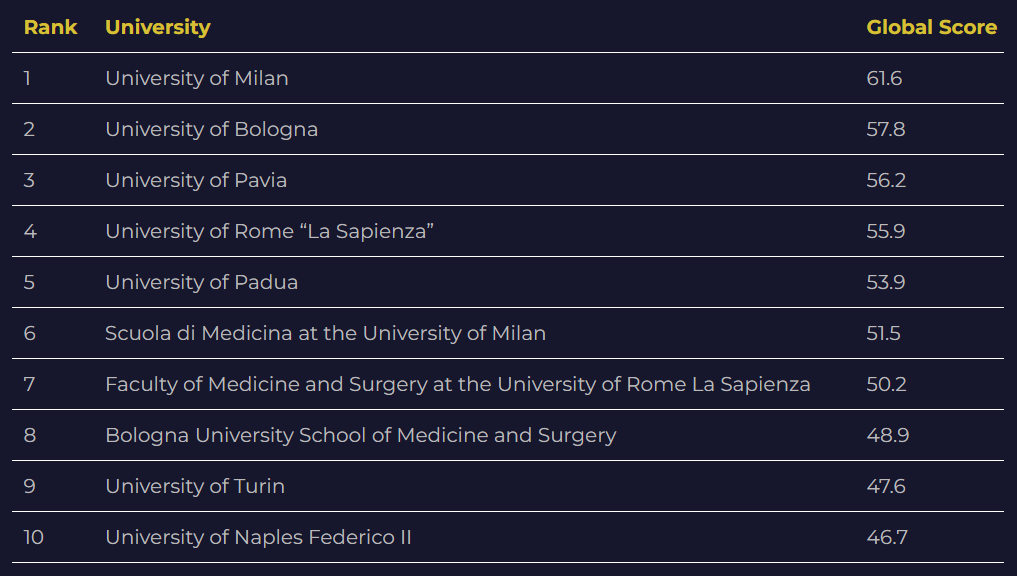
Task: Click Bologna University School of Medicine entry
Action: click(360, 435)
